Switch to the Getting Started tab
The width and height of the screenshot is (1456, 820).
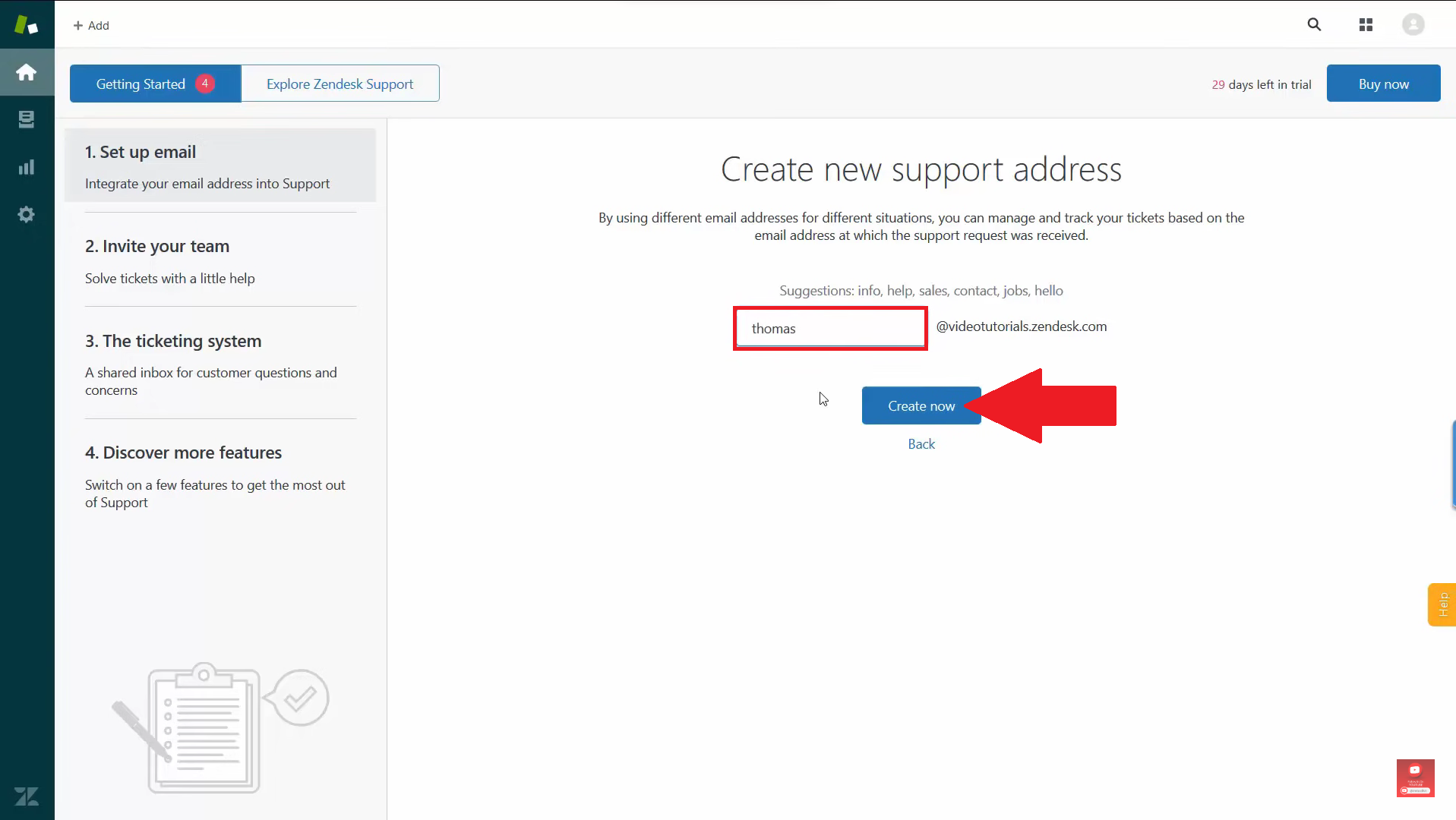155,84
